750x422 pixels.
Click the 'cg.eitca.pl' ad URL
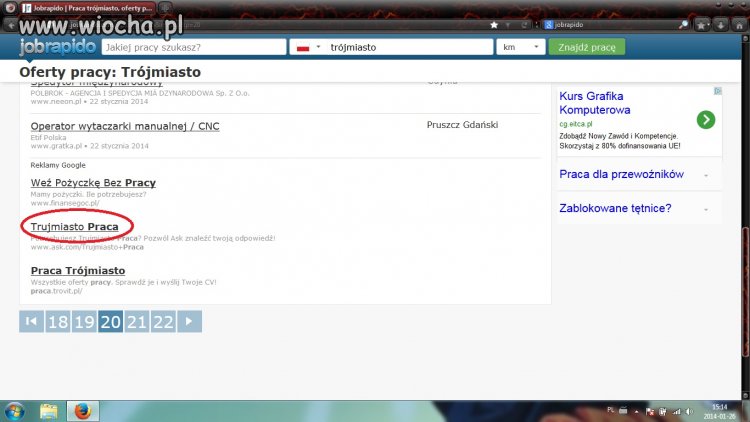[575, 124]
